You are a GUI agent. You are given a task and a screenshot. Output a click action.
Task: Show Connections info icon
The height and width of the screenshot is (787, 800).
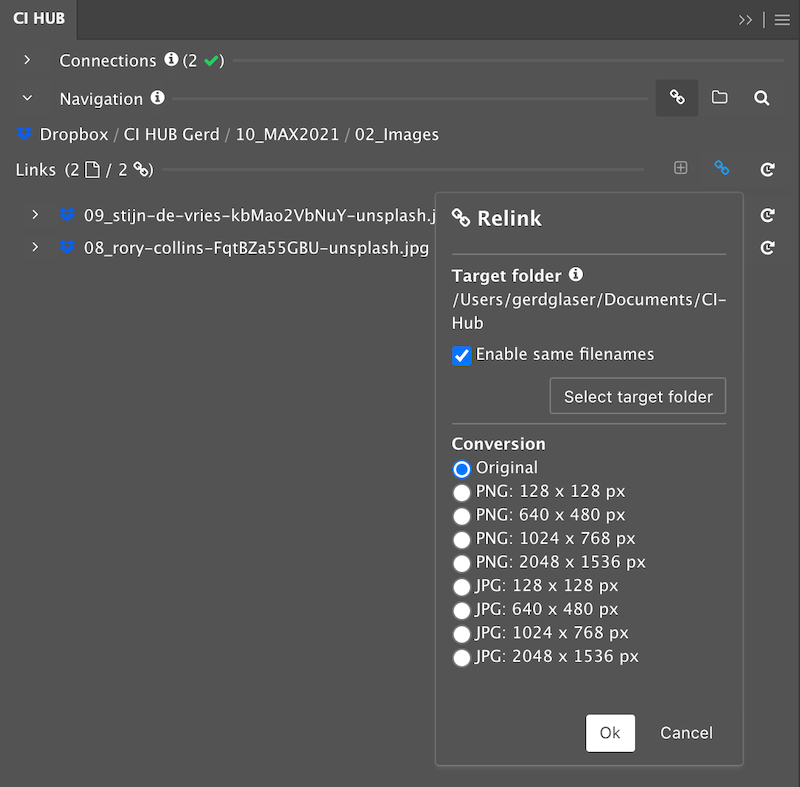coord(171,59)
